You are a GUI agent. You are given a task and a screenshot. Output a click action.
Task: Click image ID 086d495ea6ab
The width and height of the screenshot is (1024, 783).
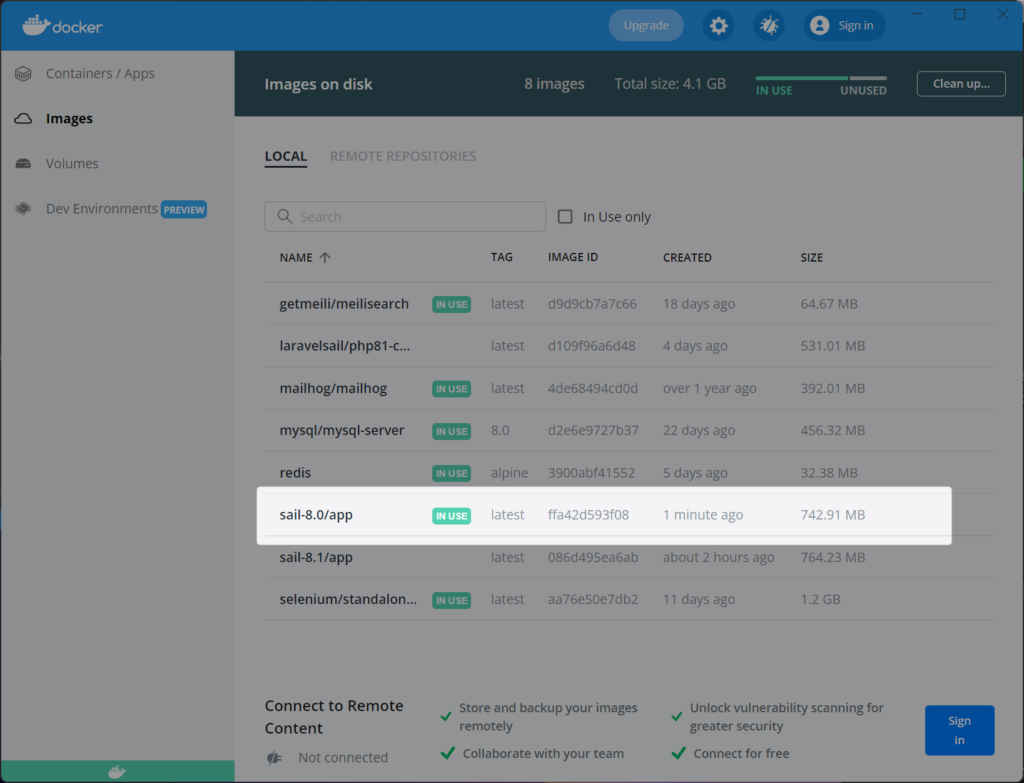tap(593, 557)
